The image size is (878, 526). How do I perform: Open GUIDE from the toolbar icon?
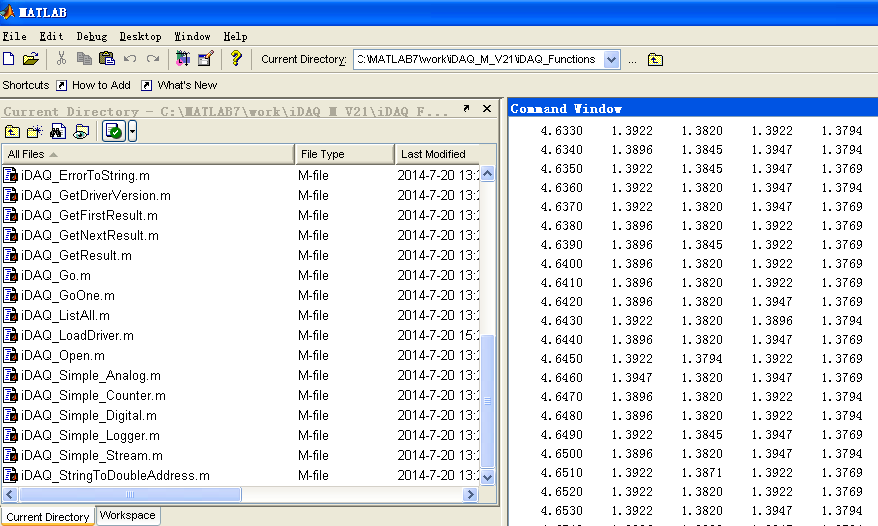(206, 59)
